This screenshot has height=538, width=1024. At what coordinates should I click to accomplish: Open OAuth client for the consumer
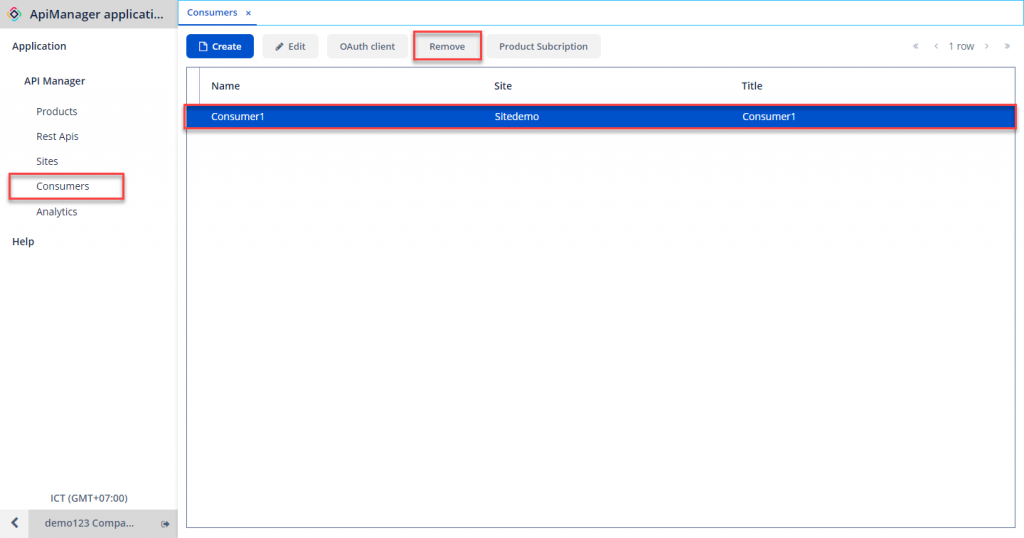[367, 46]
